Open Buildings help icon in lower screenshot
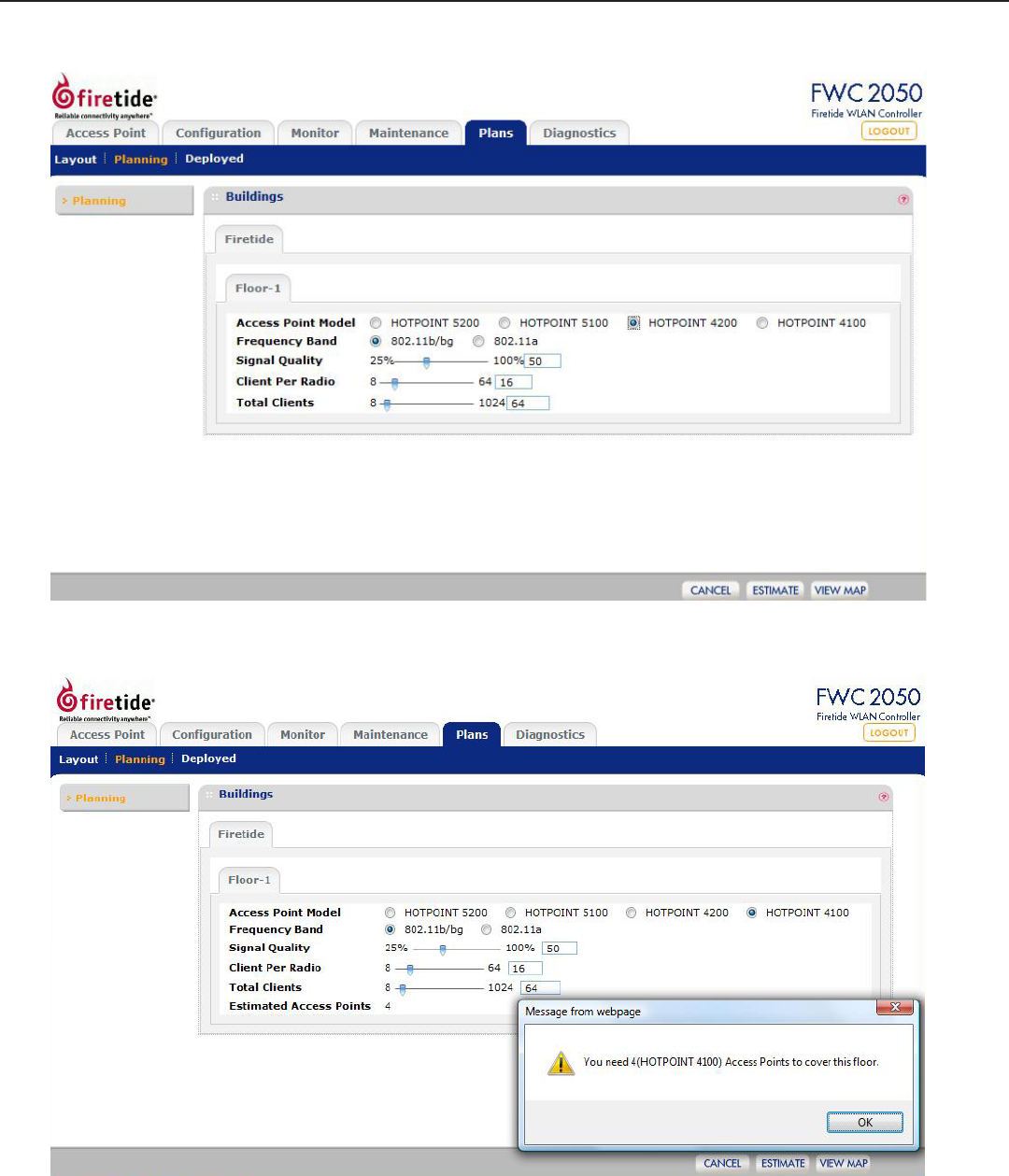The width and height of the screenshot is (1009, 1176). (883, 797)
